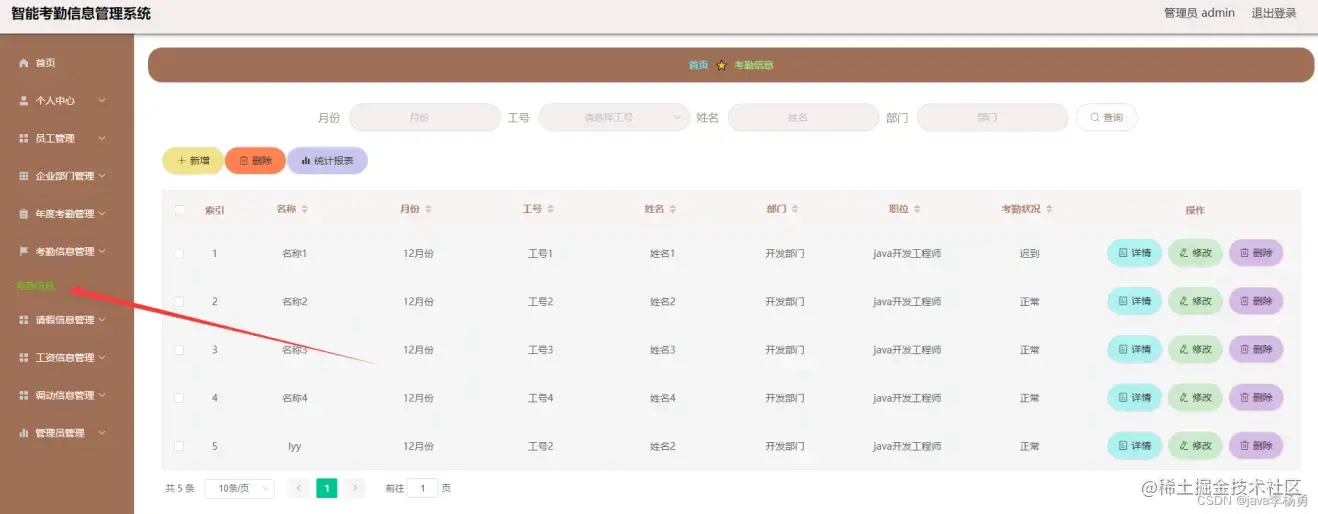Click the sort arrows next to 工号 column header
Screen dimensions: 1318x514
[550, 209]
